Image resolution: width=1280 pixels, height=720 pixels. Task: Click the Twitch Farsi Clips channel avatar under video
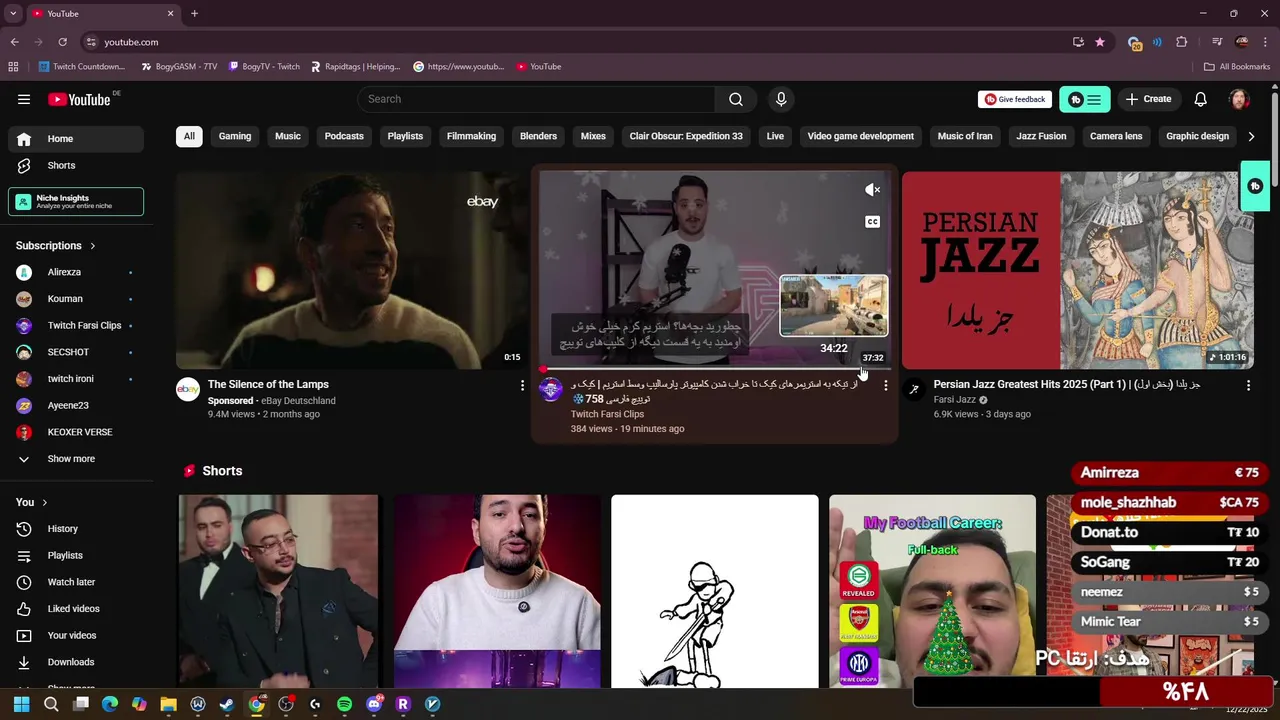point(551,389)
